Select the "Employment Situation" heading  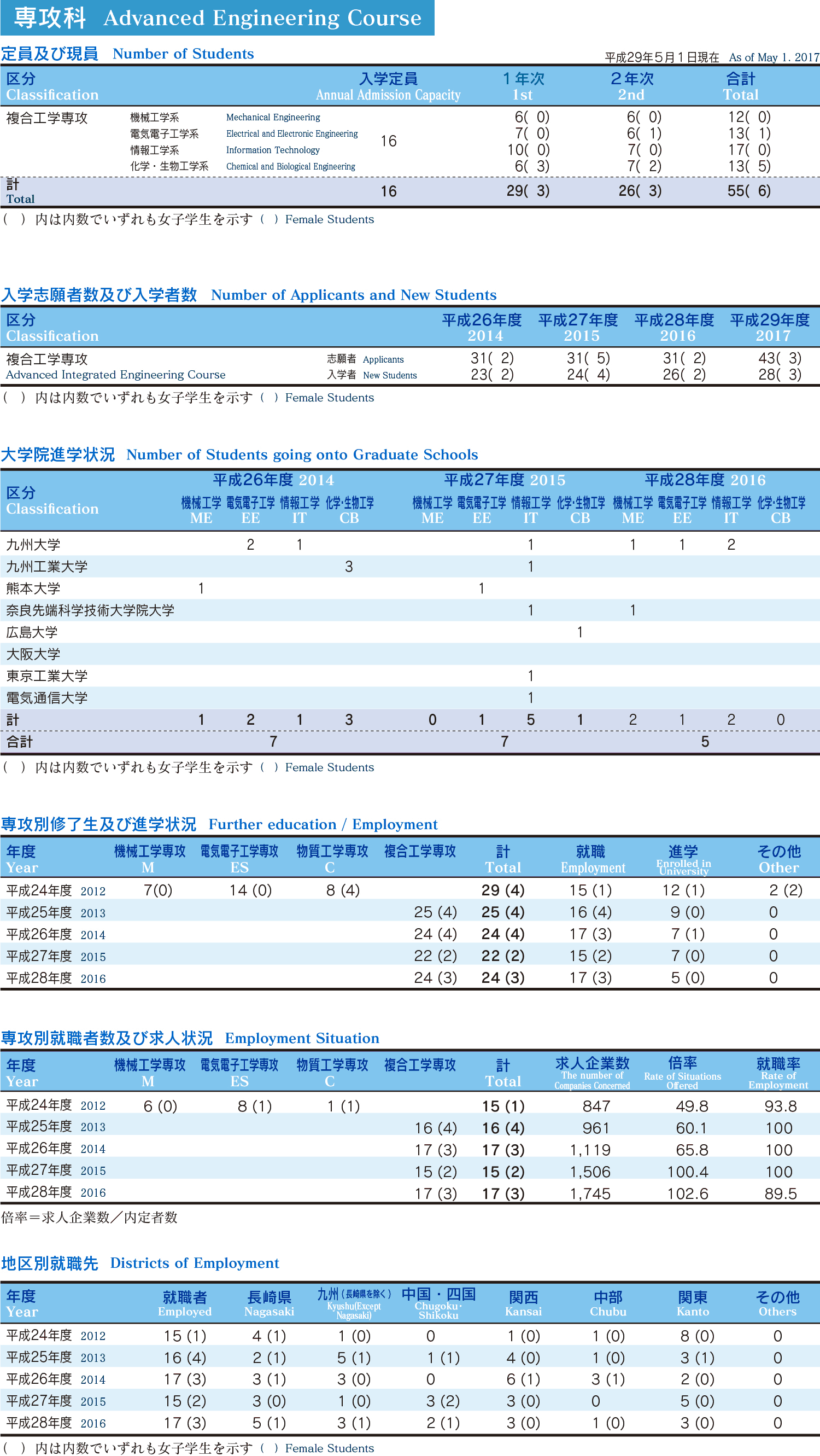click(x=302, y=1038)
